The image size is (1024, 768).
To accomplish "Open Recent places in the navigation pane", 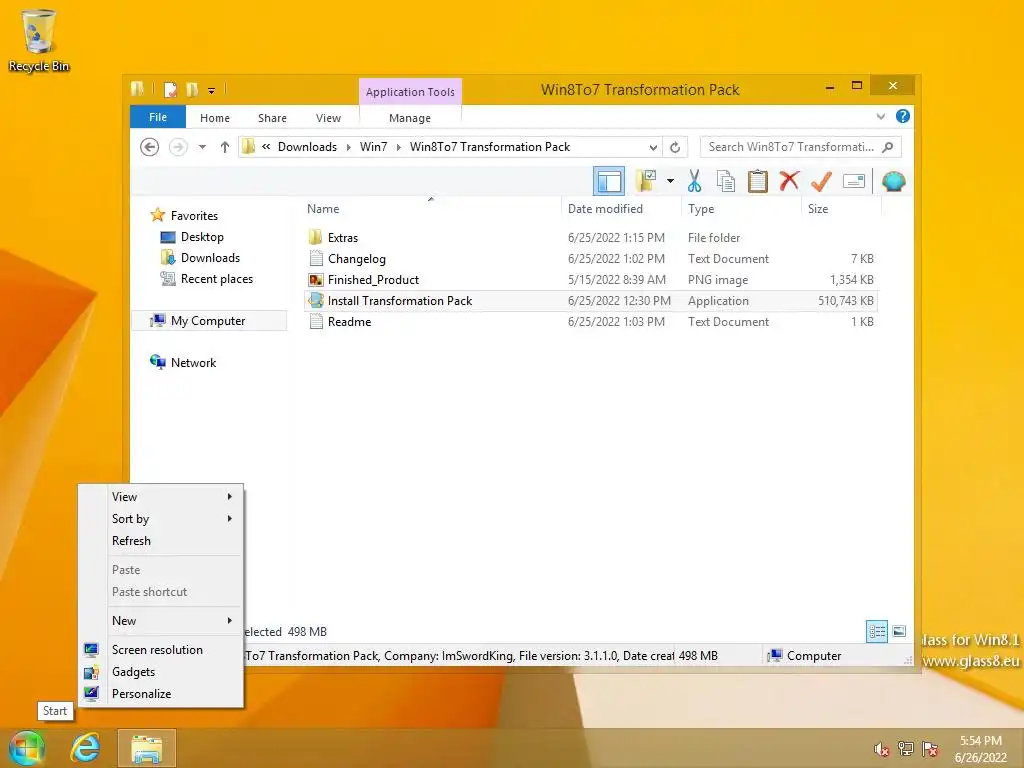I will pos(217,279).
